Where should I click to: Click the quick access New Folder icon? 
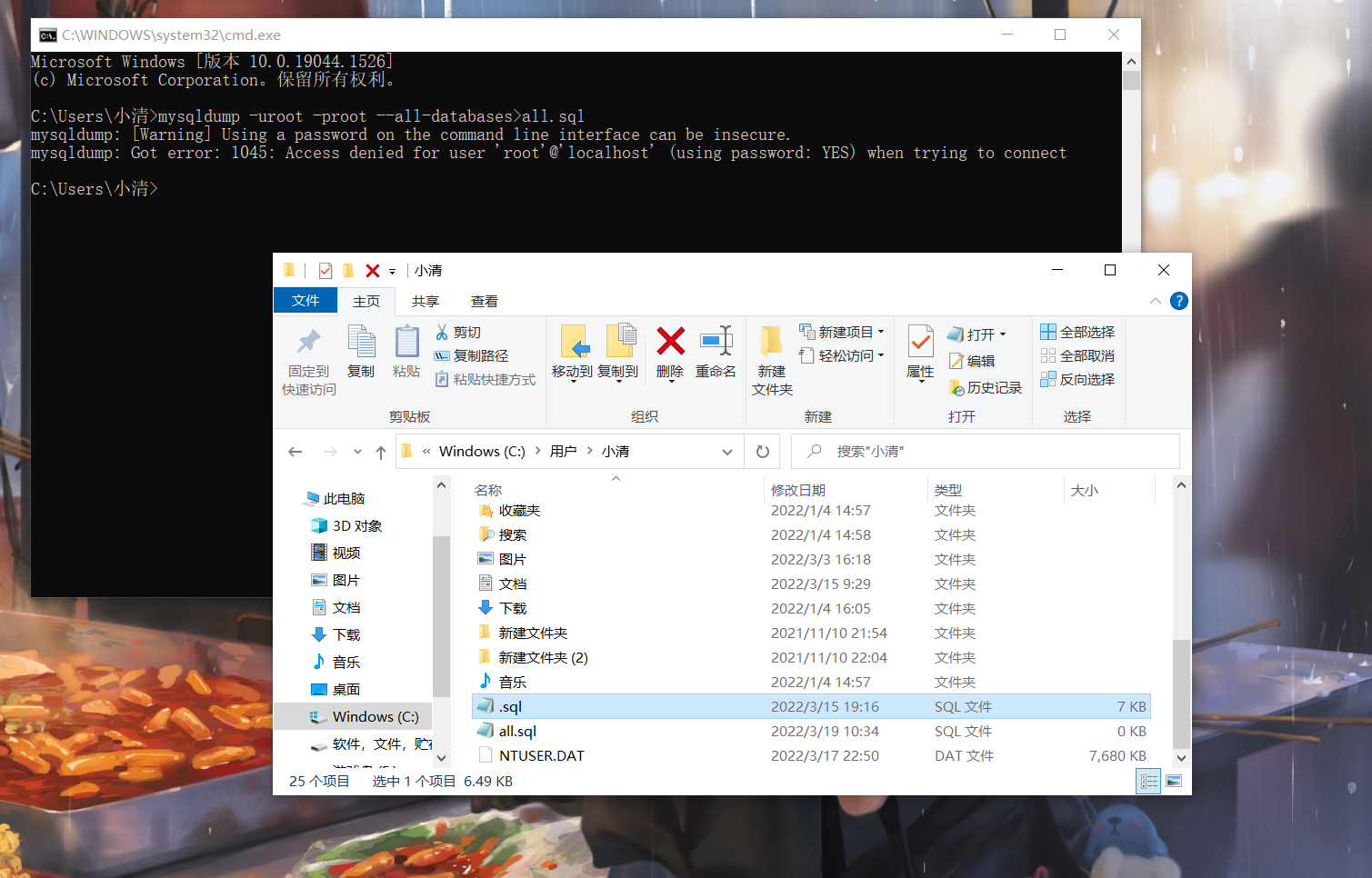point(348,271)
